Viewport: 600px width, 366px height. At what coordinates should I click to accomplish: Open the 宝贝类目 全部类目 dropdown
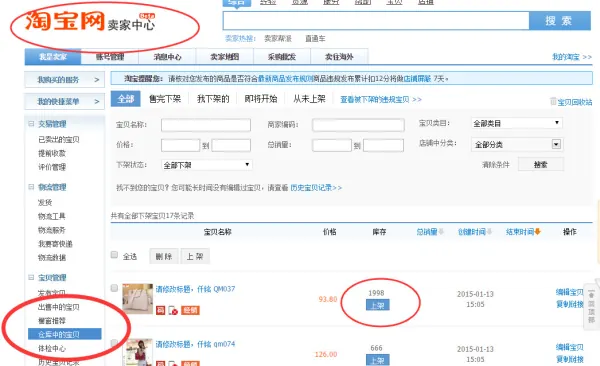[517, 123]
